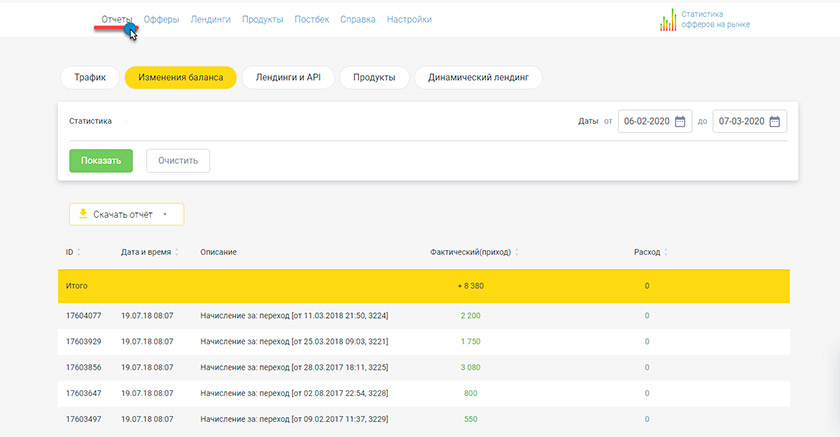Click the Расход column header
The width and height of the screenshot is (840, 437).
click(647, 252)
